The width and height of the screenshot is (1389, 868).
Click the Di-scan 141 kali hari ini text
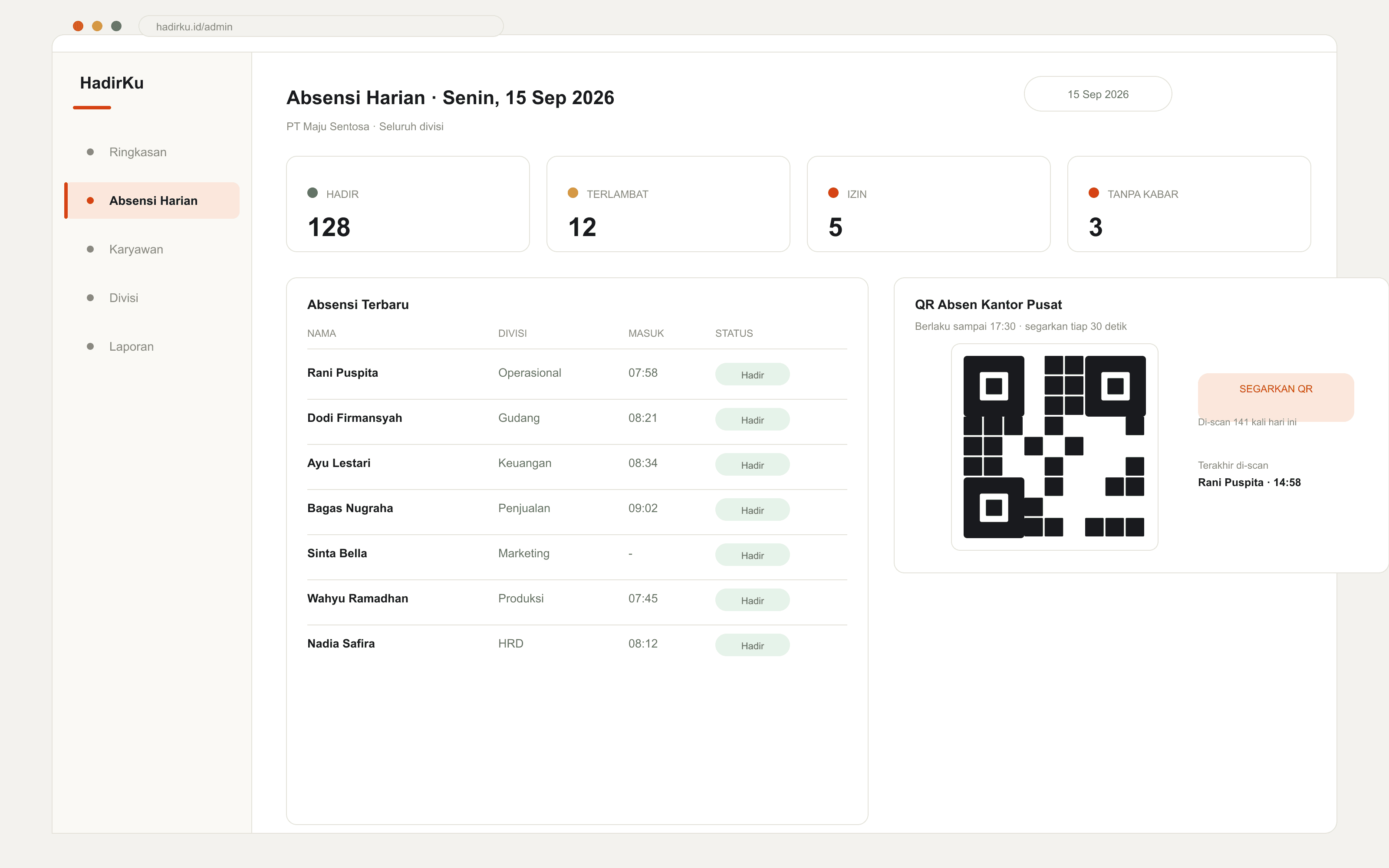1247,422
